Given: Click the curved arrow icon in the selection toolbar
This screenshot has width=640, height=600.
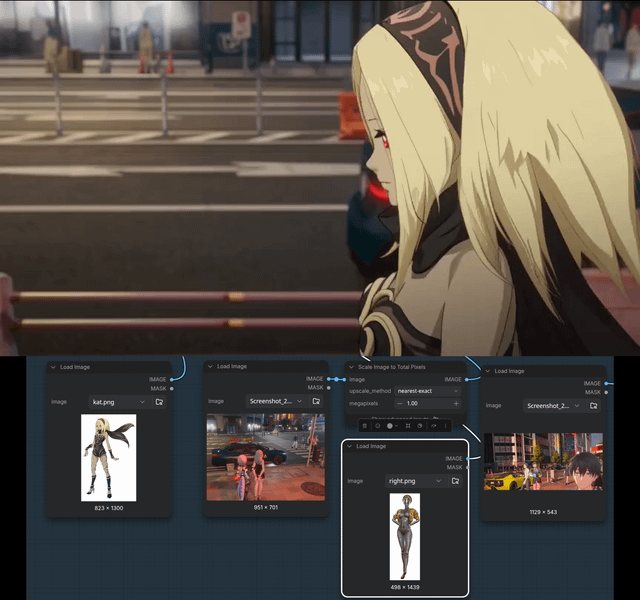Looking at the screenshot, I should pos(433,426).
